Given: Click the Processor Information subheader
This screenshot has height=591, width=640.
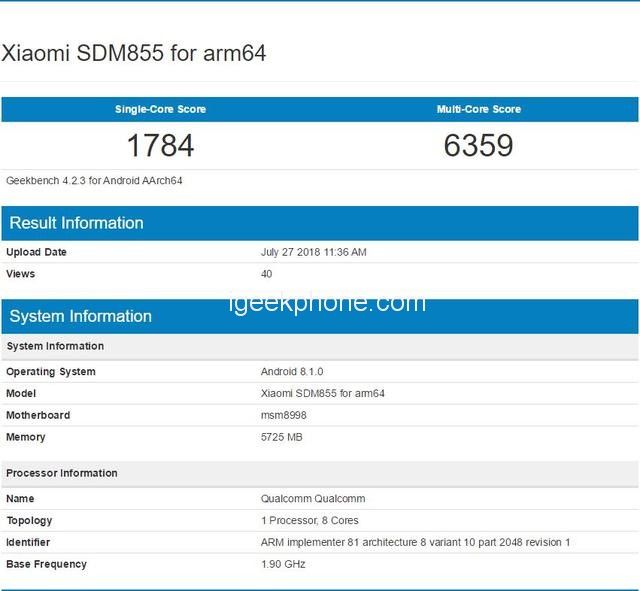Looking at the screenshot, I should click(x=320, y=473).
